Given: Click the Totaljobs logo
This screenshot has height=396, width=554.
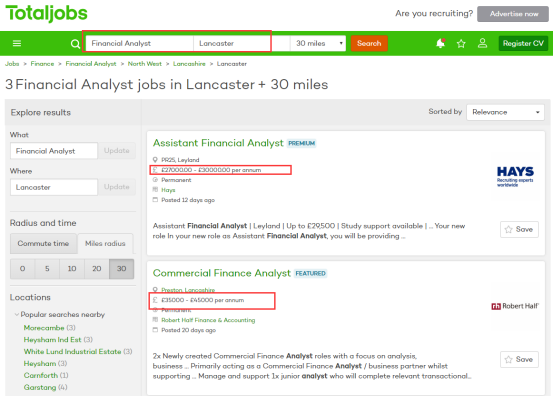Looking at the screenshot, I should [46, 14].
